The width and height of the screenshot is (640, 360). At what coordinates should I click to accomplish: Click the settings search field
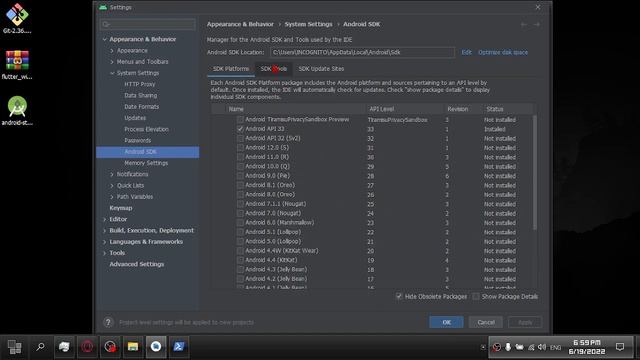point(148,24)
